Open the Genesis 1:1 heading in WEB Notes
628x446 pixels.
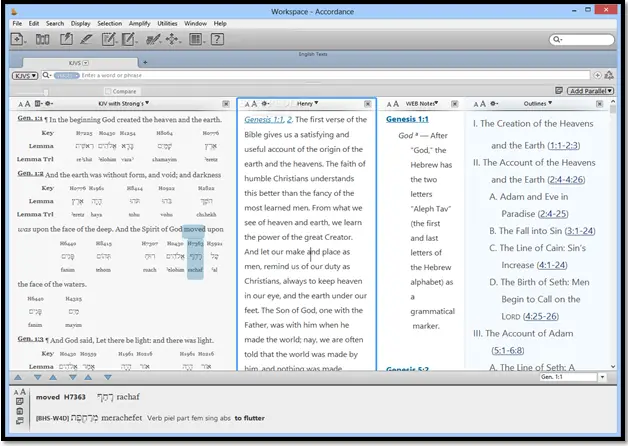click(x=407, y=119)
